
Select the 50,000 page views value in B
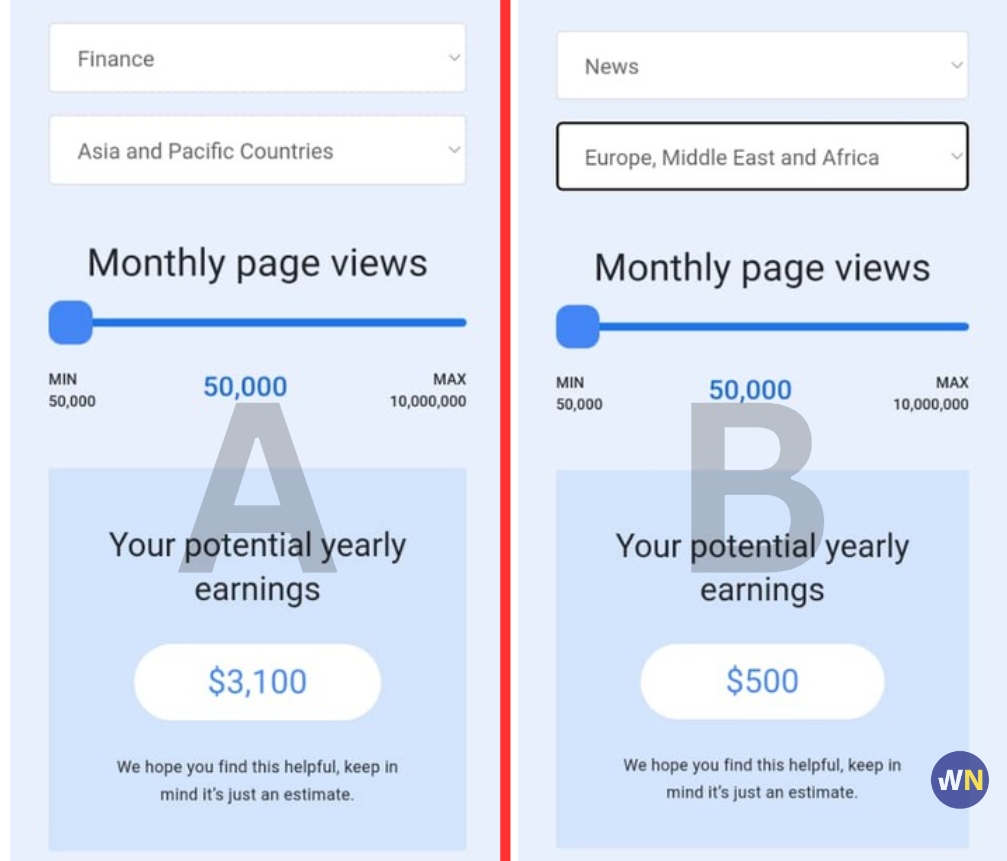[x=750, y=390]
